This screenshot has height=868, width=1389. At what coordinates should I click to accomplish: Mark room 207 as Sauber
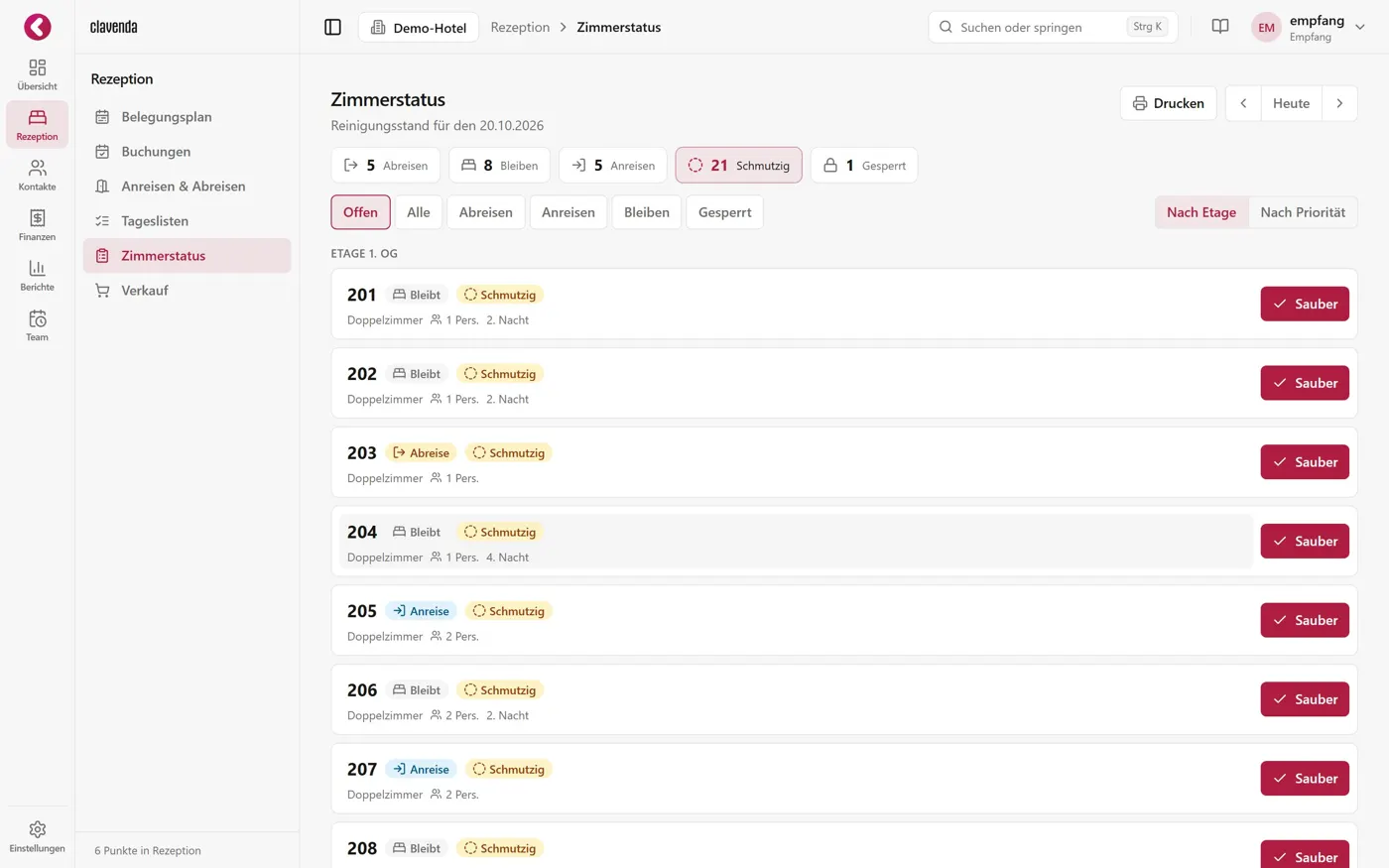point(1305,779)
